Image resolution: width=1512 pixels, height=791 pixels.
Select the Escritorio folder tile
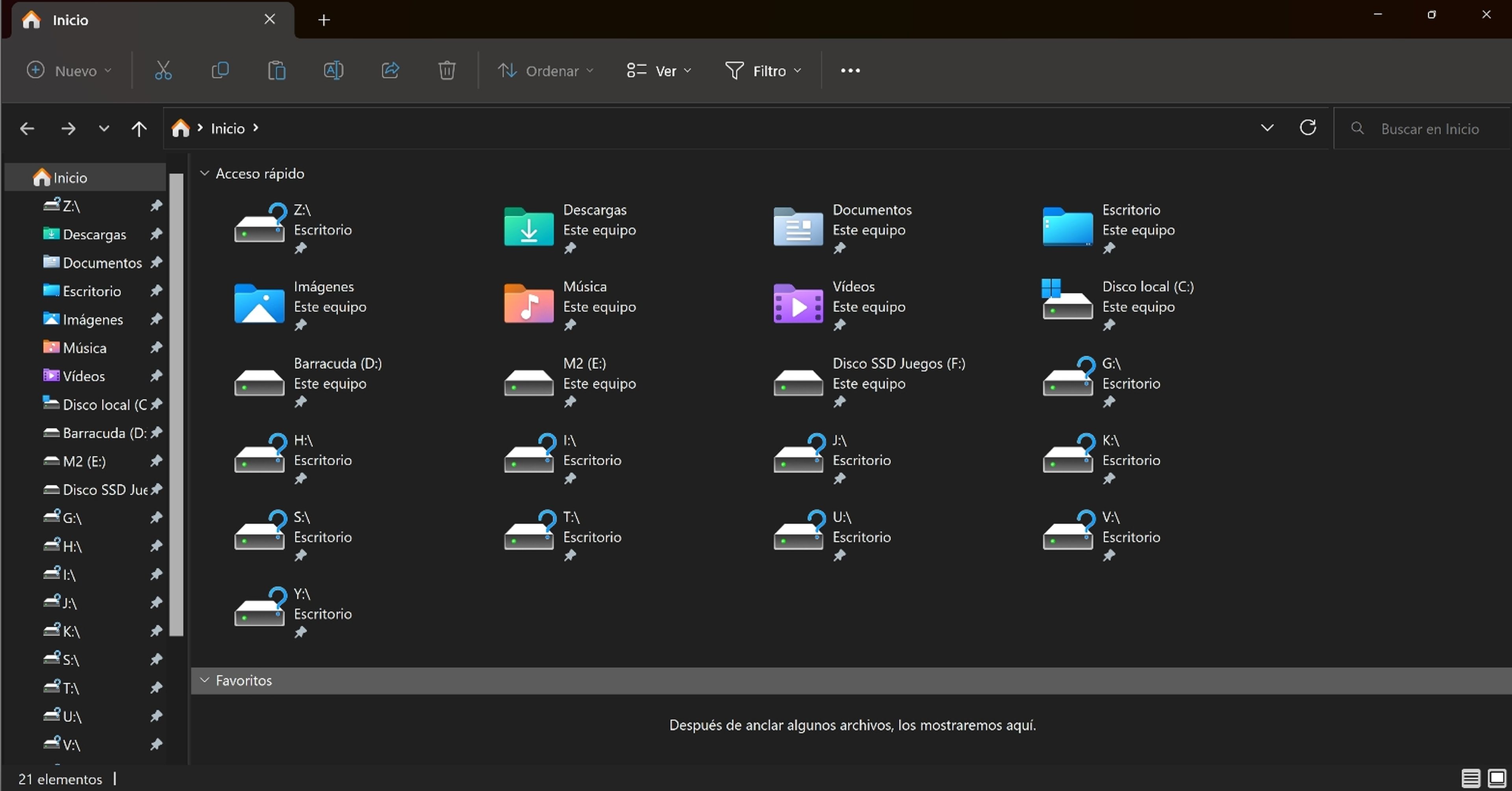click(x=1109, y=229)
